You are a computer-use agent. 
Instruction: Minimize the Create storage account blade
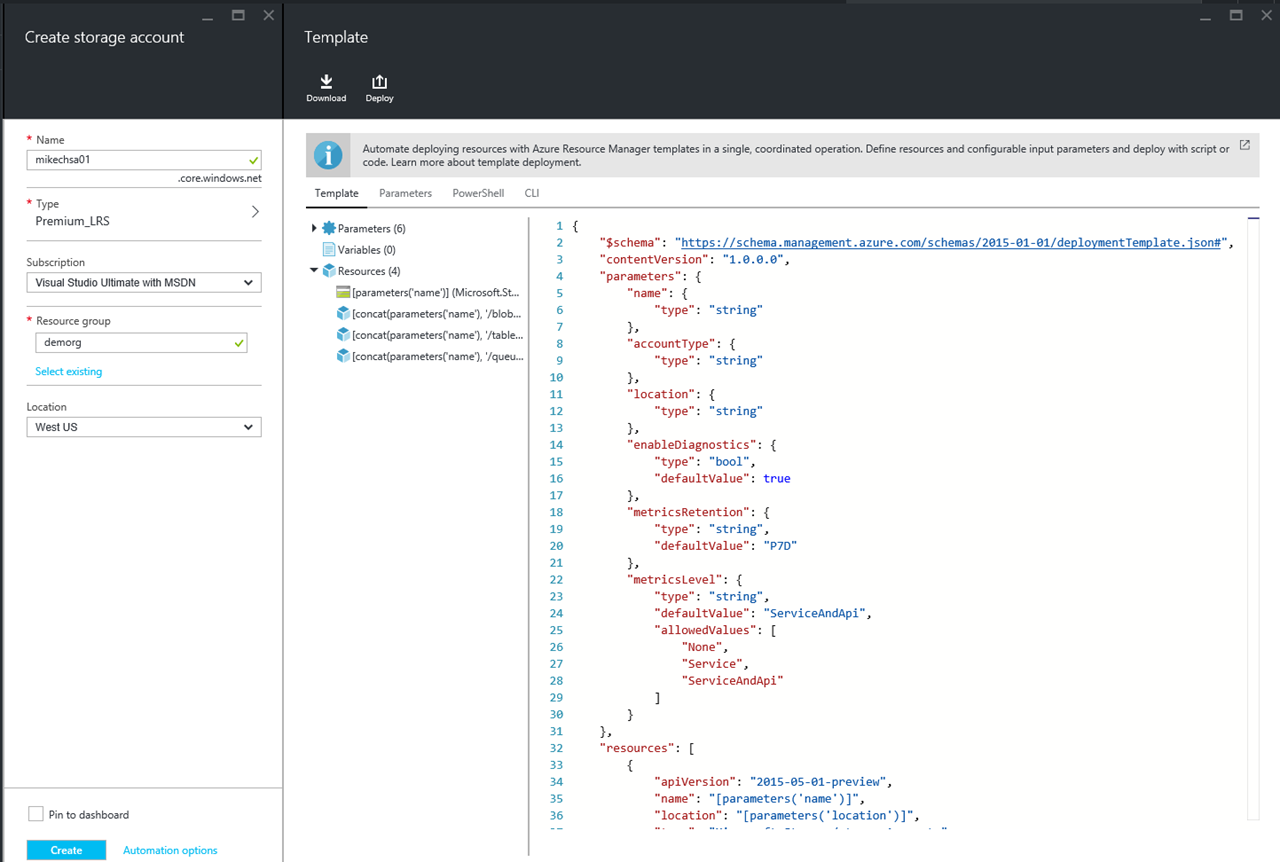(206, 17)
